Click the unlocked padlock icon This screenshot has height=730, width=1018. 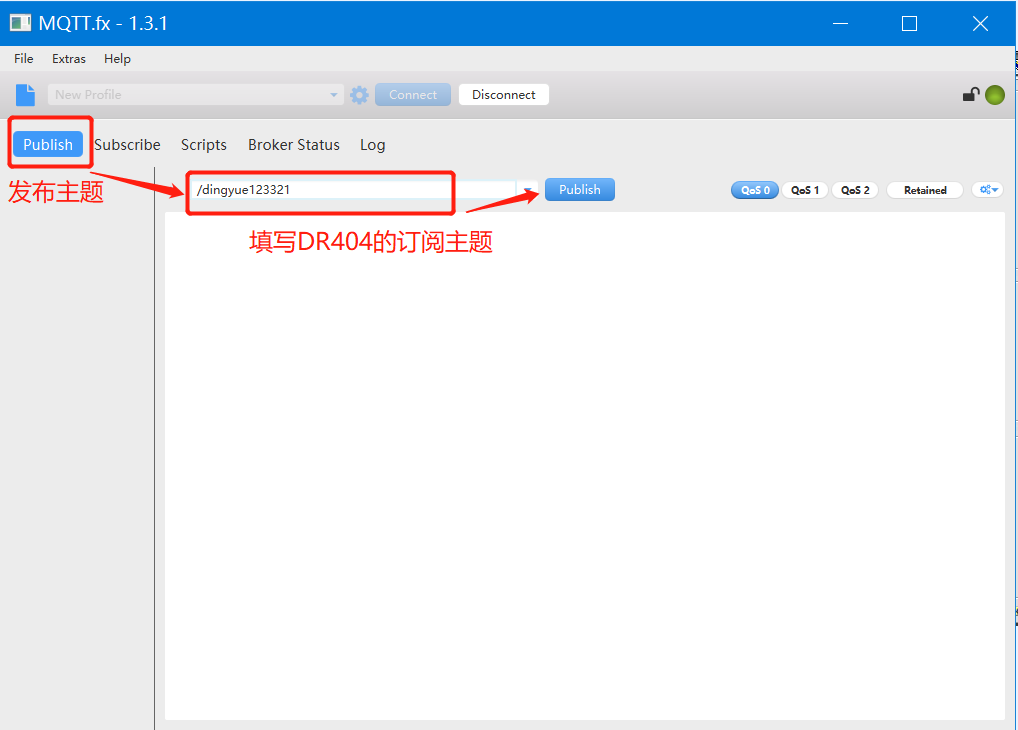[x=970, y=95]
